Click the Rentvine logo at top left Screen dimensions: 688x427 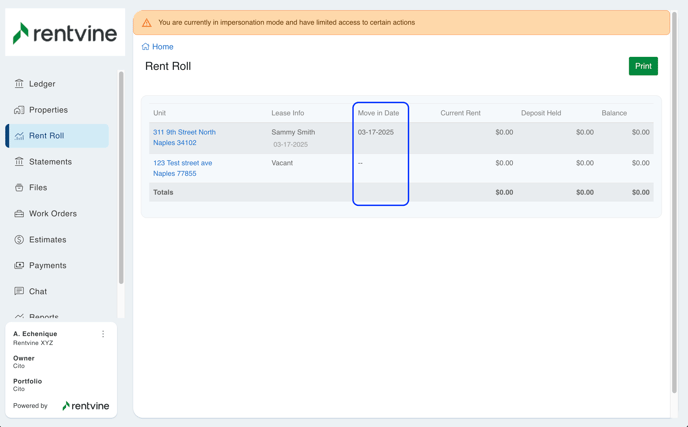point(65,34)
